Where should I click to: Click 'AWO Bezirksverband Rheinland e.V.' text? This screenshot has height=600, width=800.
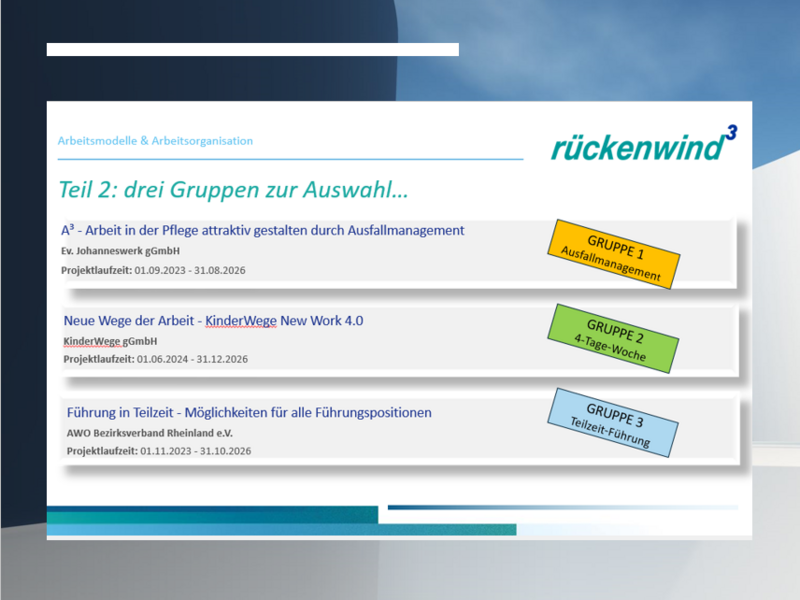[149, 433]
